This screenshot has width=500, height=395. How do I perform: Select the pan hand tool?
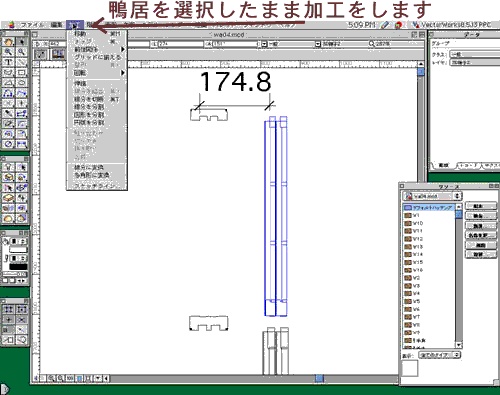(9, 42)
